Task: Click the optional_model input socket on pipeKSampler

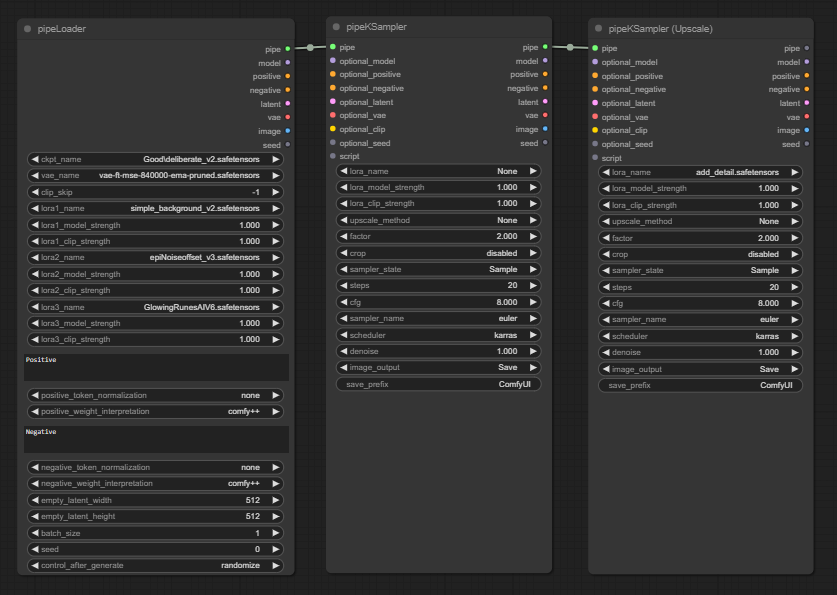Action: point(333,61)
